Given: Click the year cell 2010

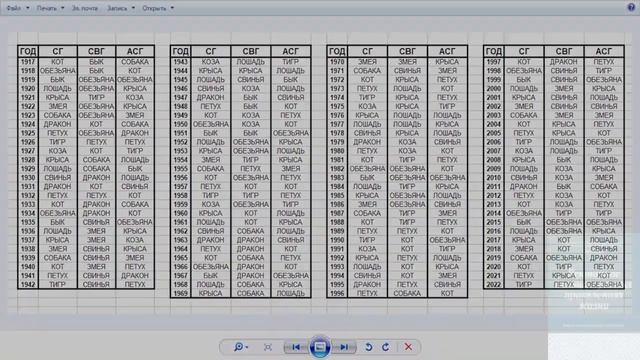Looking at the screenshot, I should click(x=494, y=178).
